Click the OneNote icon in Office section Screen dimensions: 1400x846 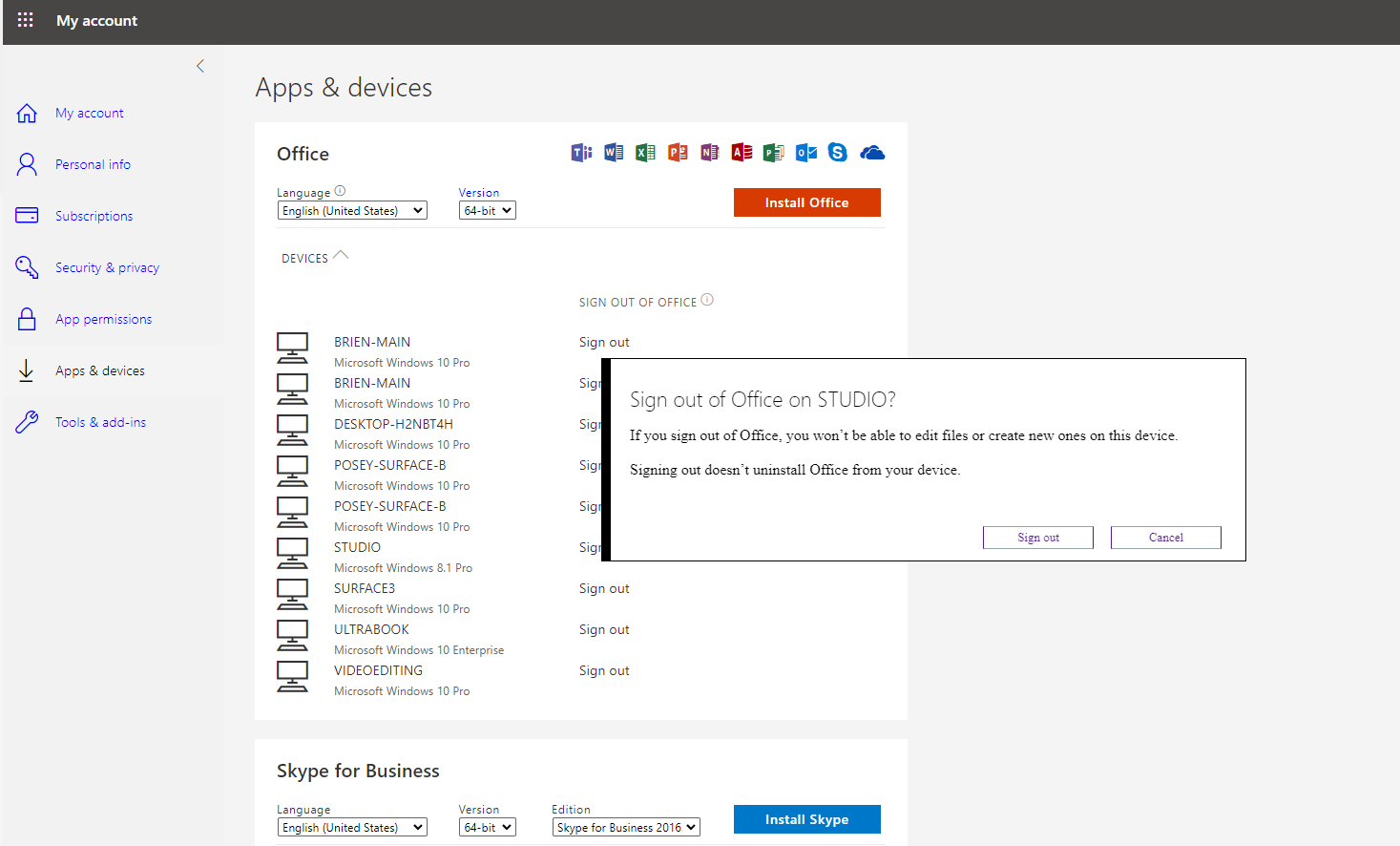[709, 153]
